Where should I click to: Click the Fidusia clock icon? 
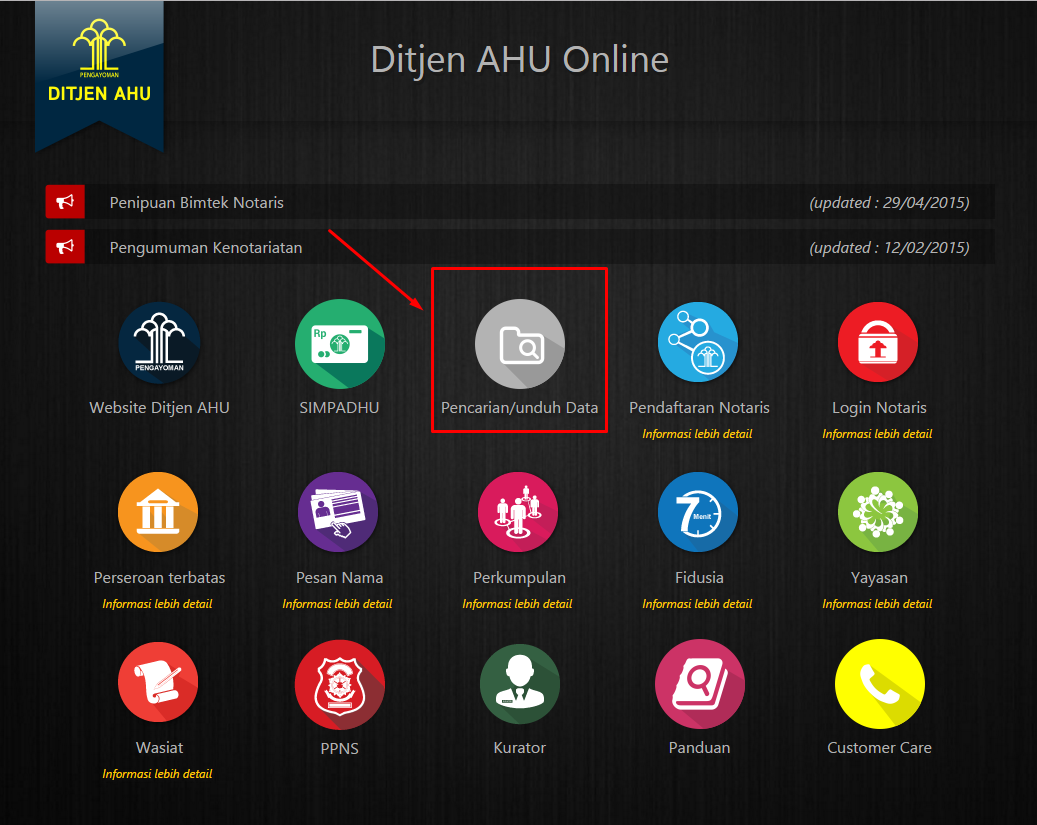(x=698, y=512)
